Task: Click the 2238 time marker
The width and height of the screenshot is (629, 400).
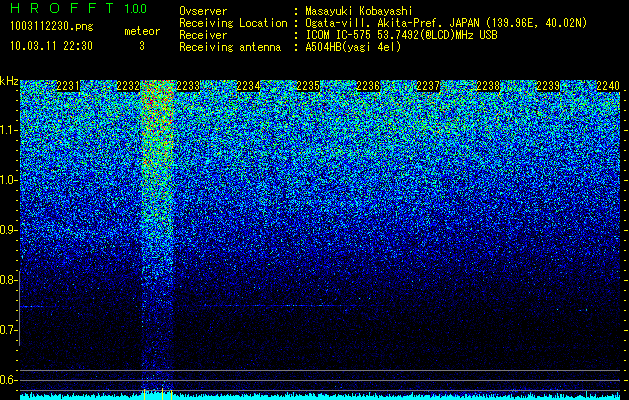Action: coord(488,86)
